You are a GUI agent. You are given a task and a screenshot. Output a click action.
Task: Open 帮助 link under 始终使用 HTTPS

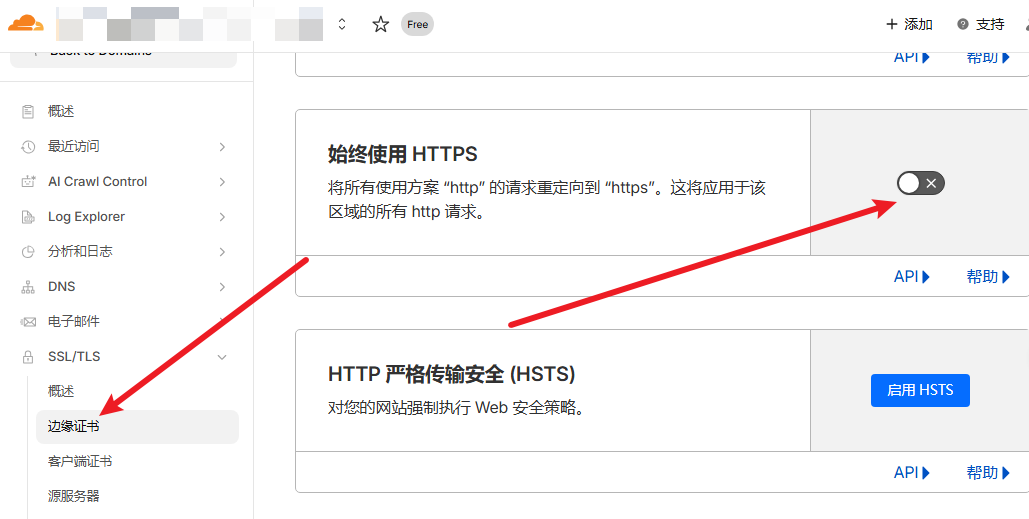[x=988, y=277]
